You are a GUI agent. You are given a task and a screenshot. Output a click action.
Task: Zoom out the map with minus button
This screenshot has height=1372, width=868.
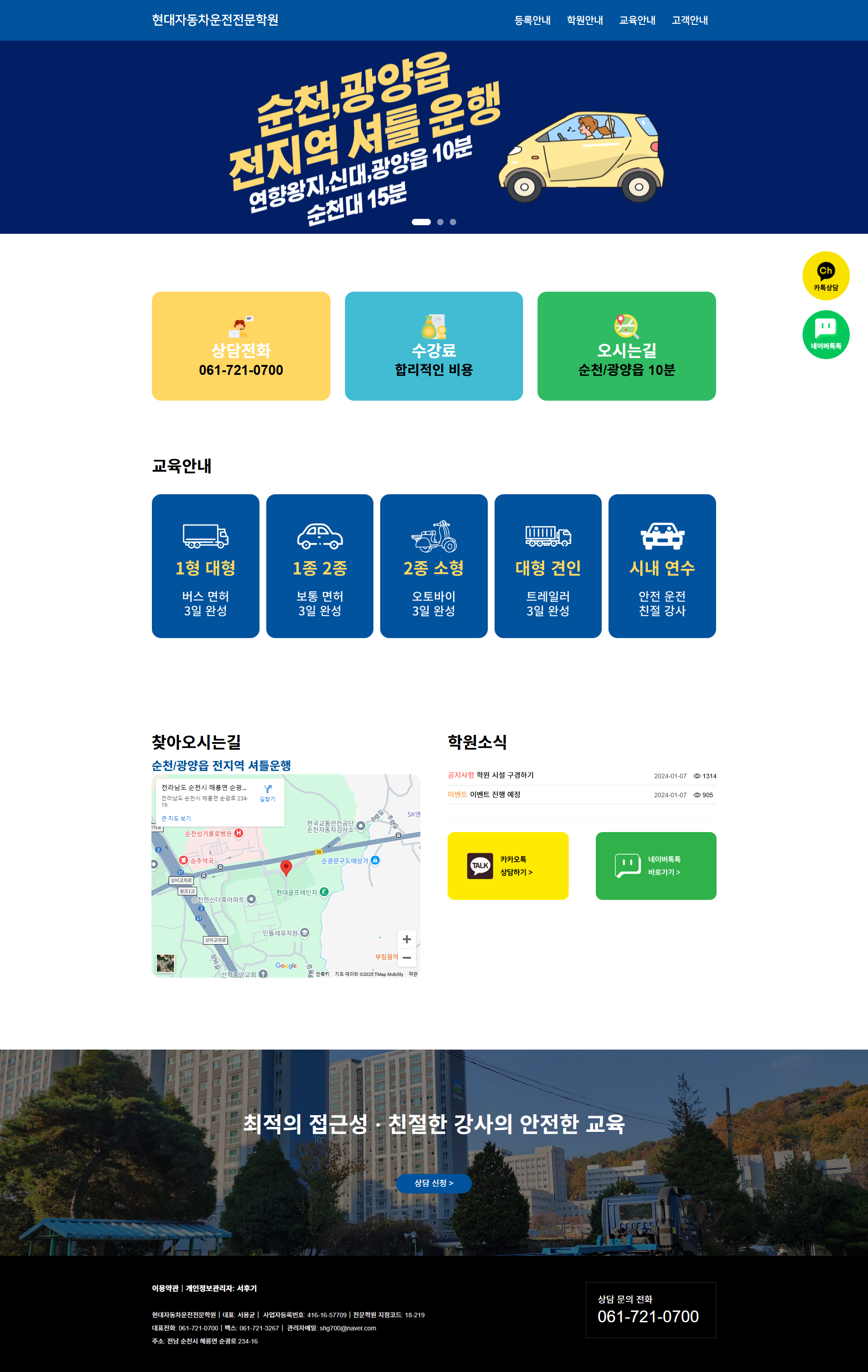pos(407,958)
